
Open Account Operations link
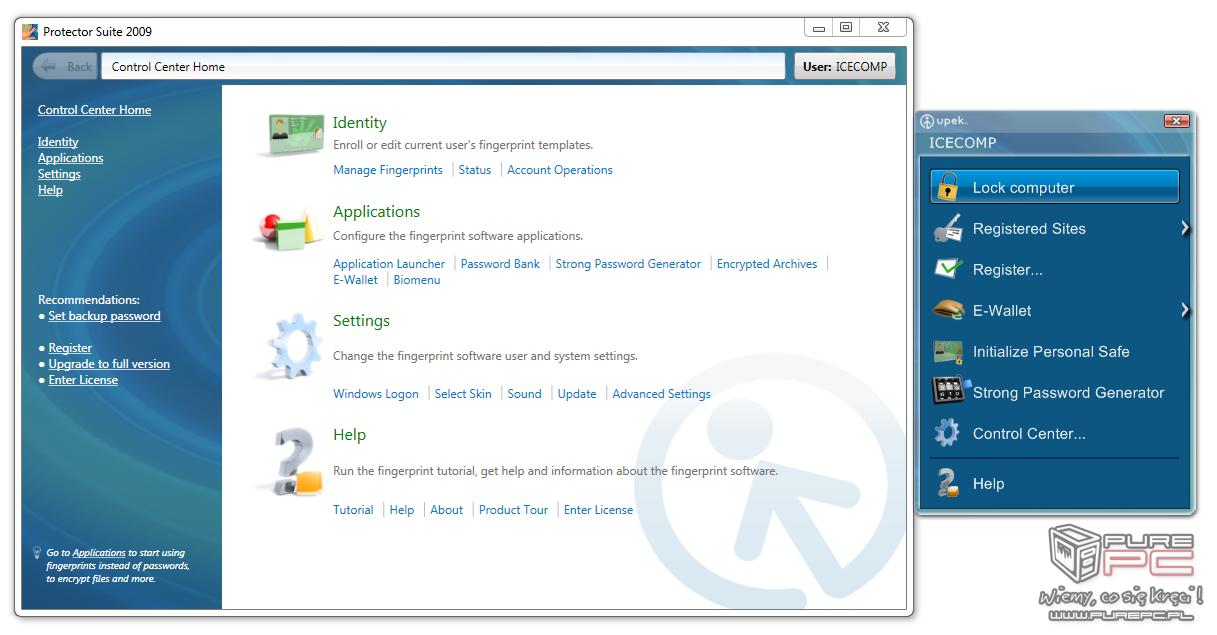(x=560, y=170)
